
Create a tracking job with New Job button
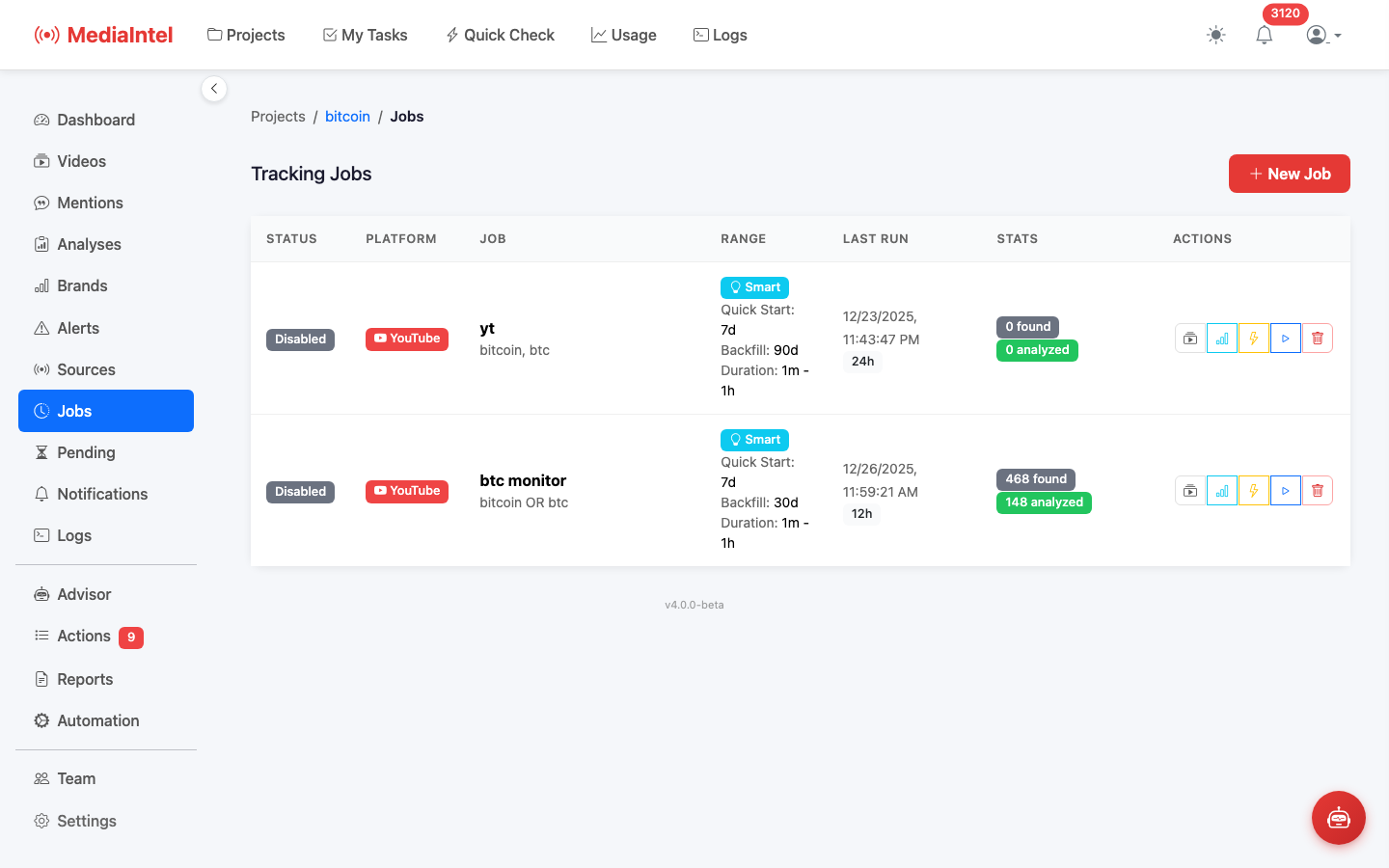[x=1289, y=174]
